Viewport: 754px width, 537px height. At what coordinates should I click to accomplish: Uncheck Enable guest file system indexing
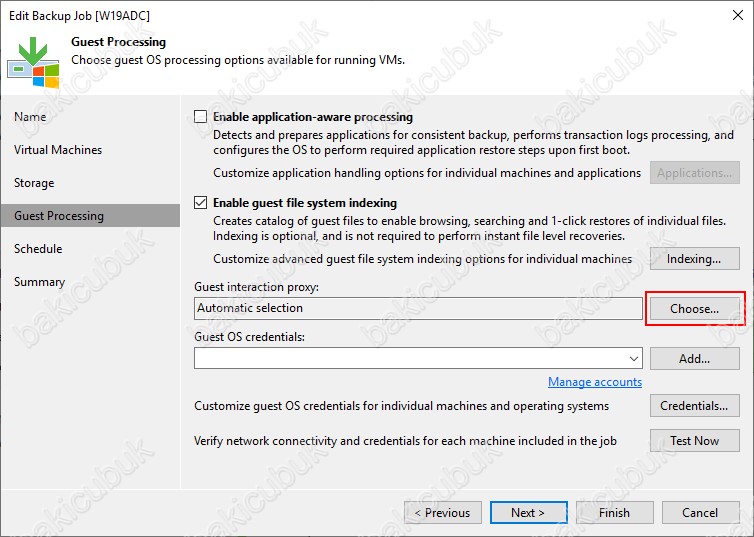tap(201, 203)
